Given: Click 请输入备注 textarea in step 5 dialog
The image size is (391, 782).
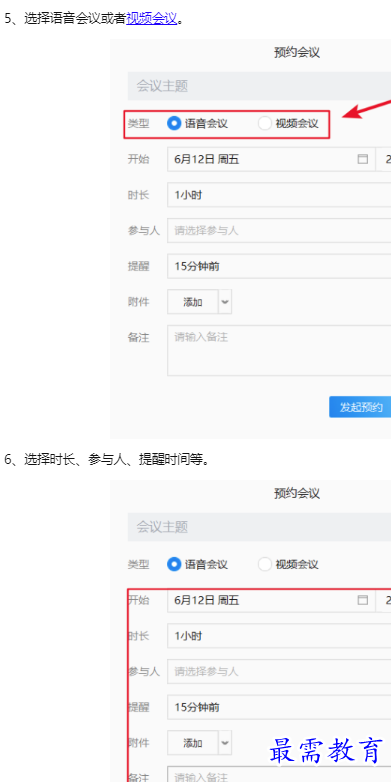Looking at the screenshot, I should point(279,351).
